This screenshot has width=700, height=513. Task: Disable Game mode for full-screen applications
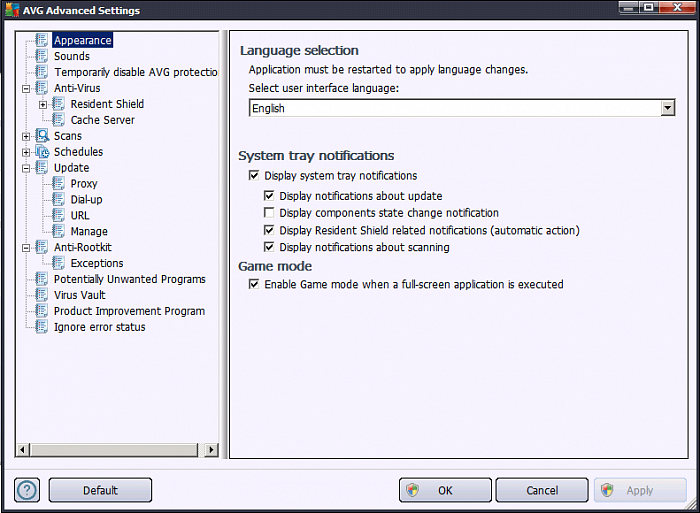point(254,284)
